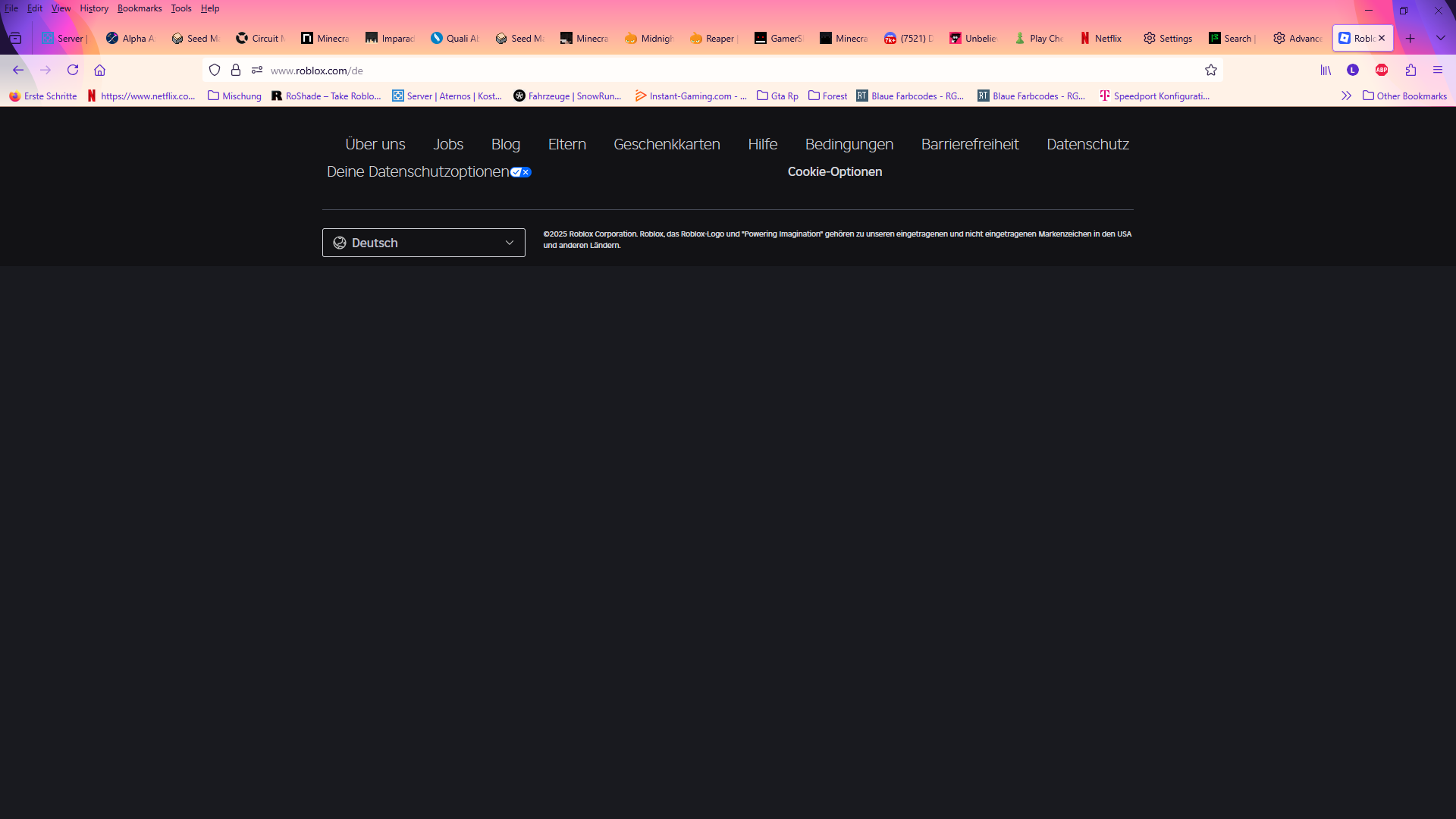
Task: Open the Adblock Plus extension icon
Action: pos(1382,70)
